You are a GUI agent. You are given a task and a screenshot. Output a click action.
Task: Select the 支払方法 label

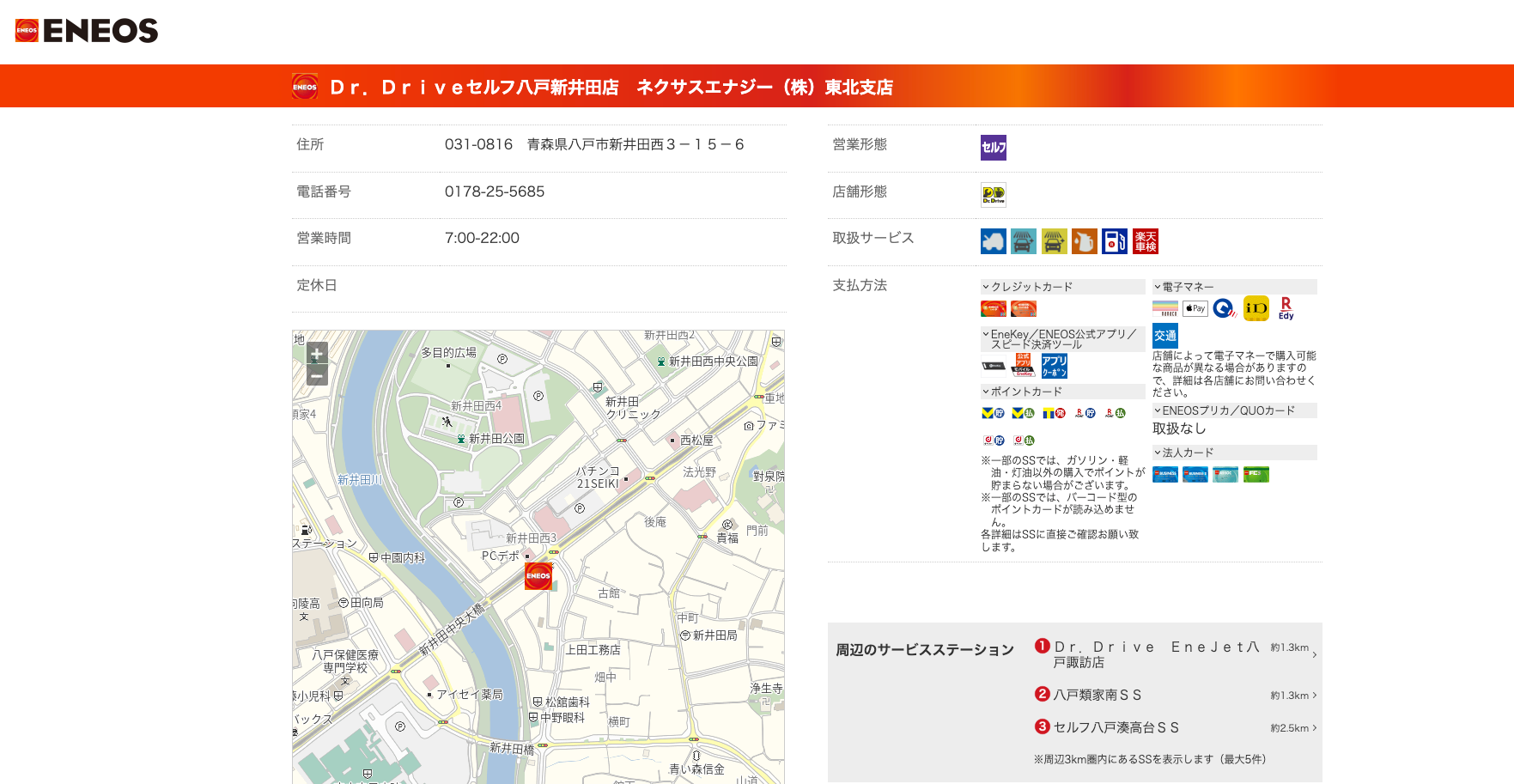860,285
